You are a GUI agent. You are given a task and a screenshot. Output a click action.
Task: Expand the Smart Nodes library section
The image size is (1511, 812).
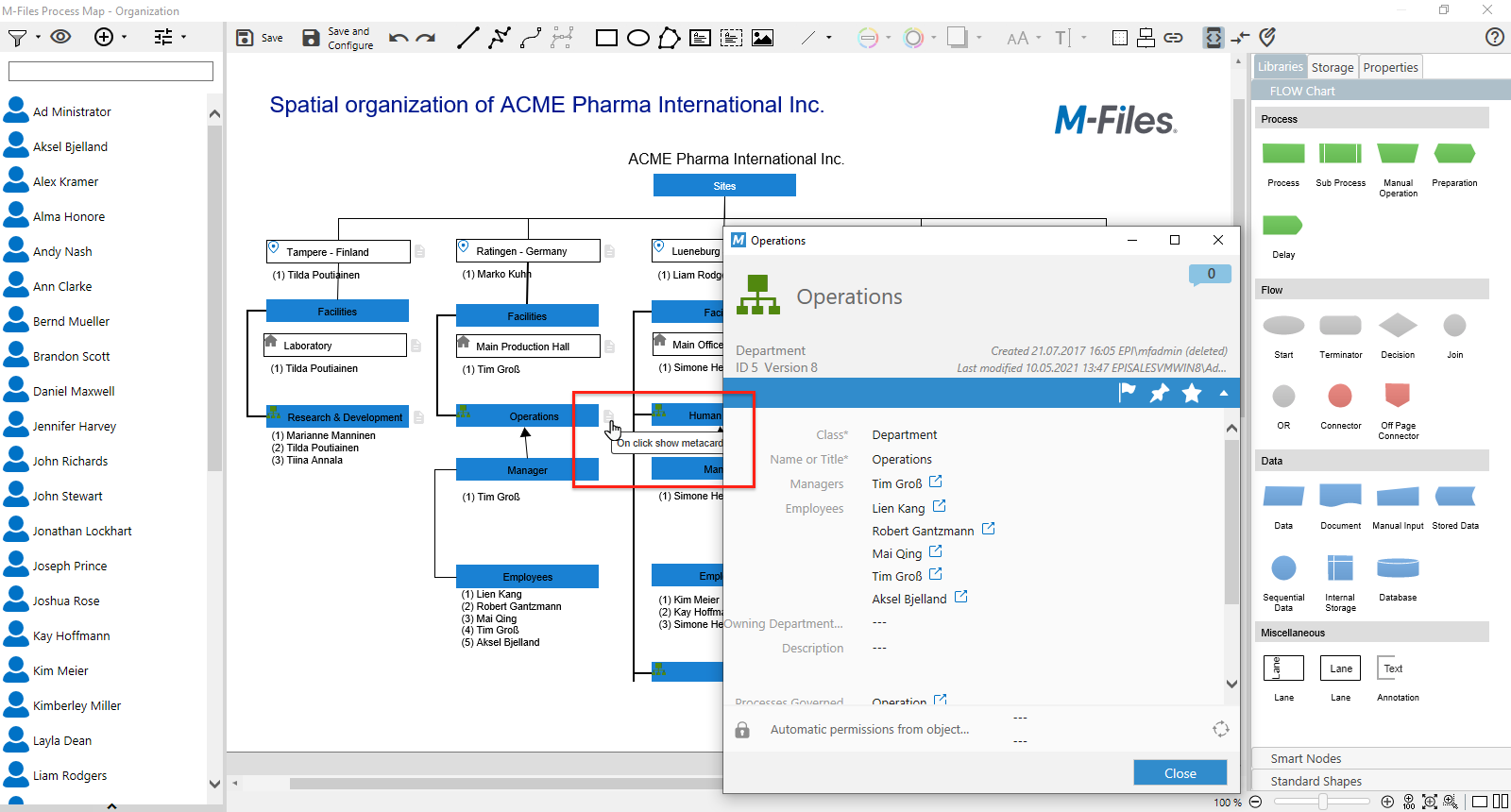click(x=1305, y=758)
